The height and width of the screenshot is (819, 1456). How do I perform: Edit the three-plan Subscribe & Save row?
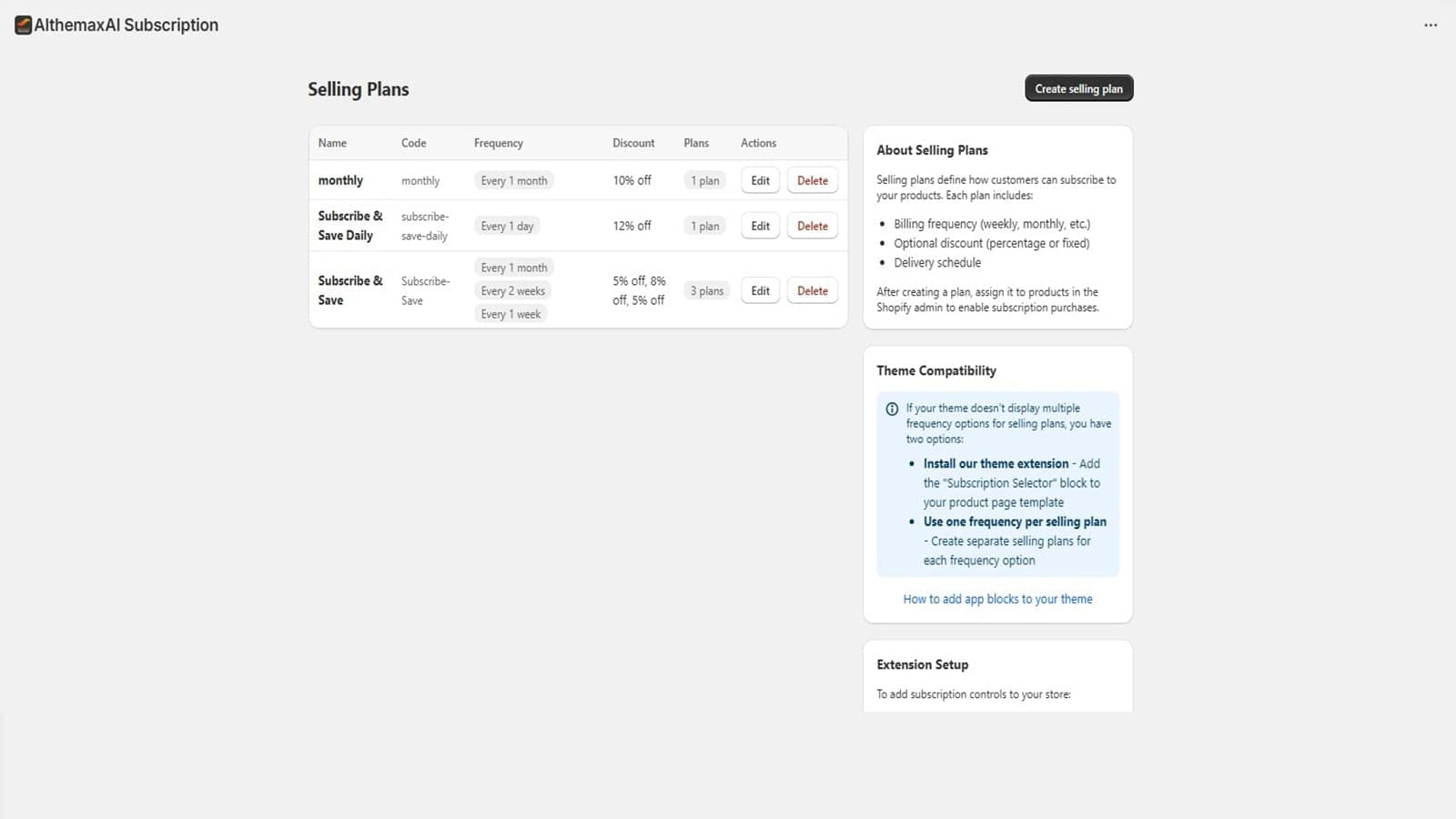pos(760,291)
